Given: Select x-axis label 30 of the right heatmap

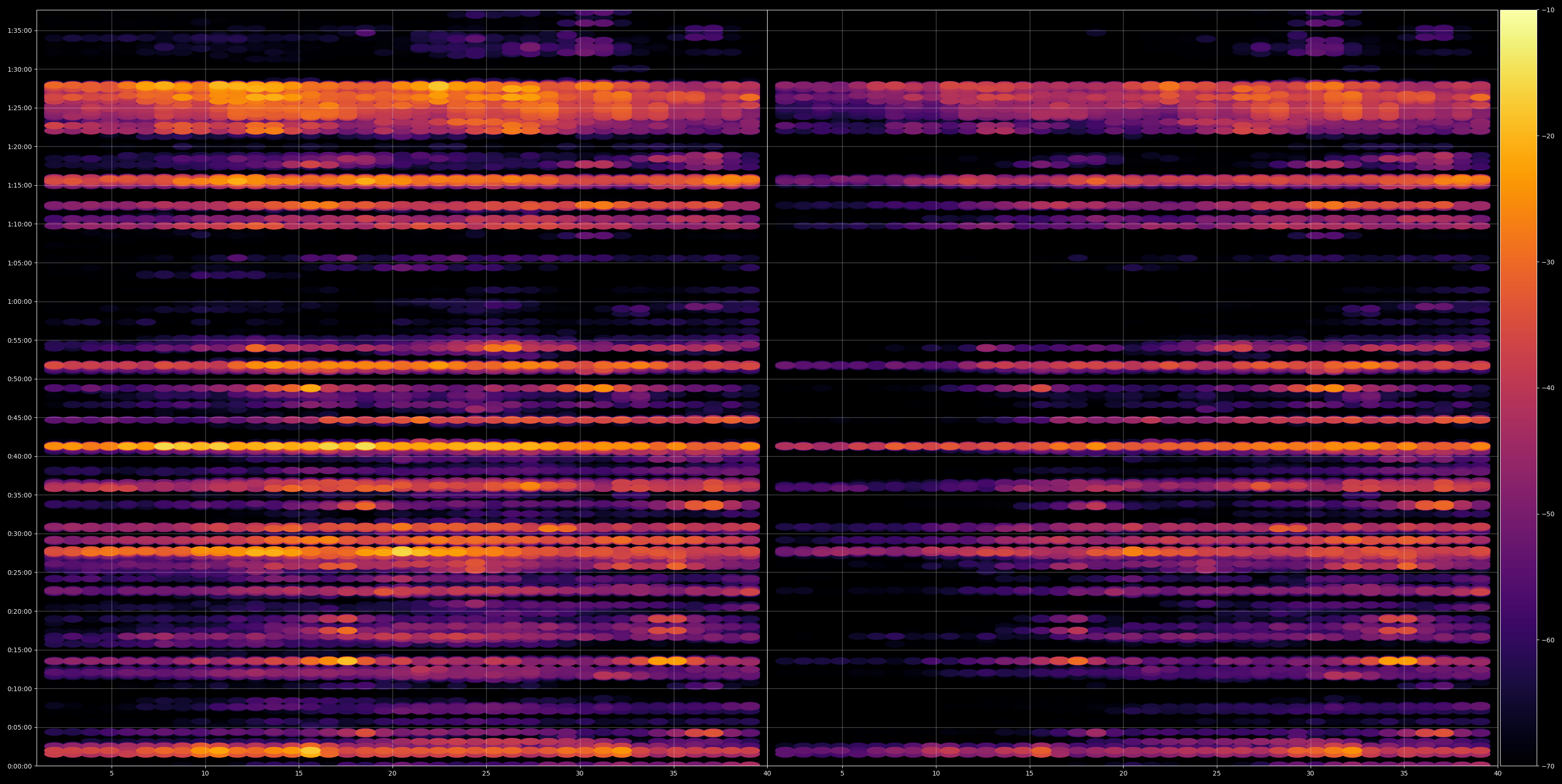Looking at the screenshot, I should click(1310, 774).
